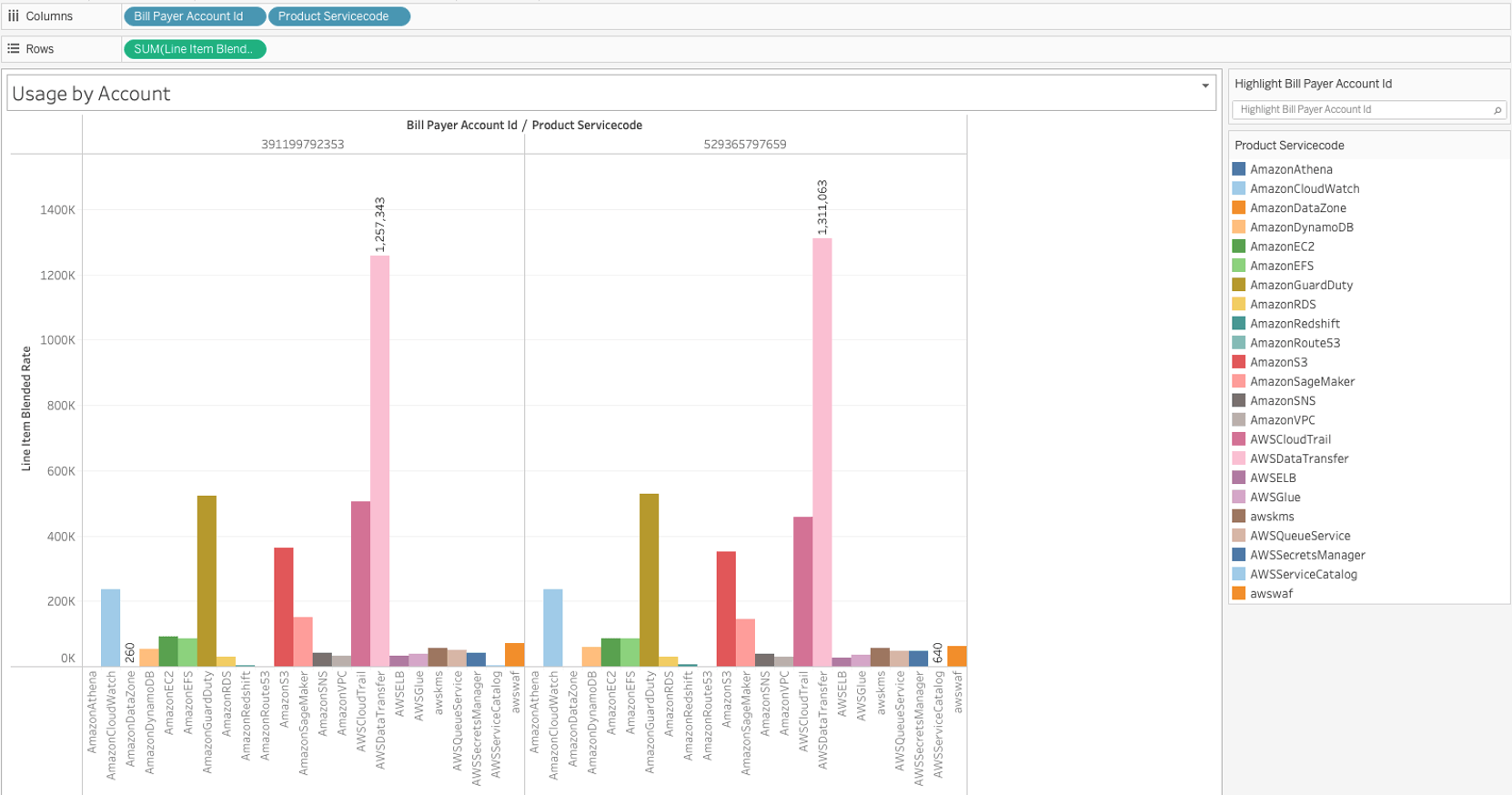Screen dimensions: 1512x795
Task: Click the Highlight Bill Payer Account Id field
Action: coord(1360,110)
